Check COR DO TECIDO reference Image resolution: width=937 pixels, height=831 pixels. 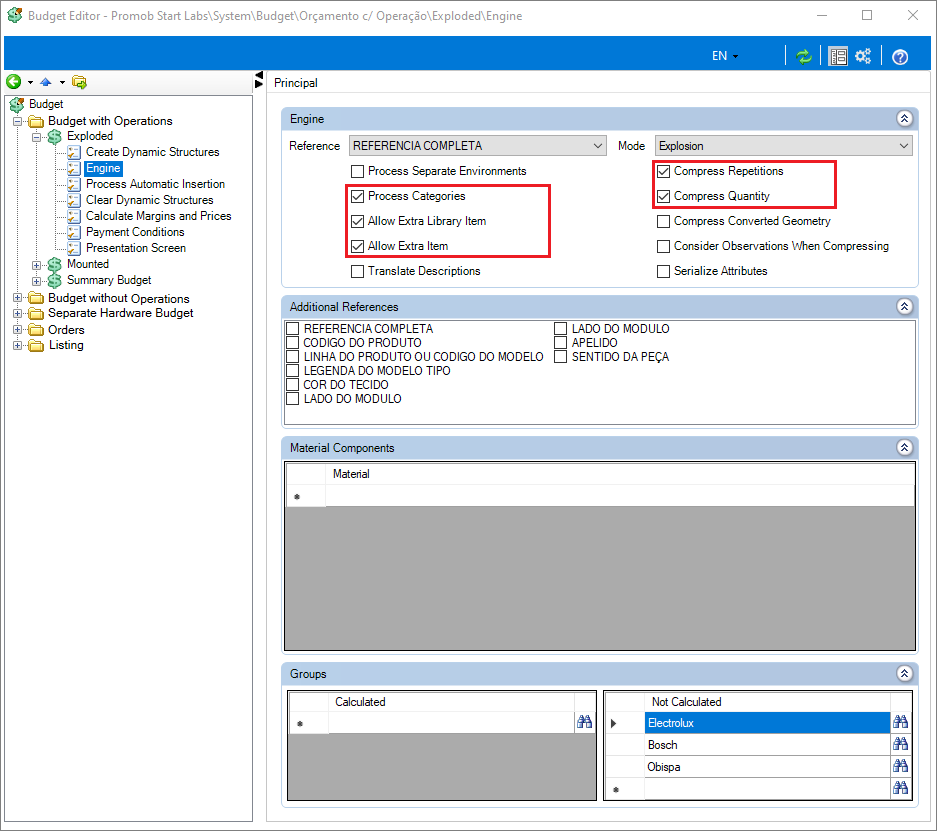pyautogui.click(x=293, y=385)
